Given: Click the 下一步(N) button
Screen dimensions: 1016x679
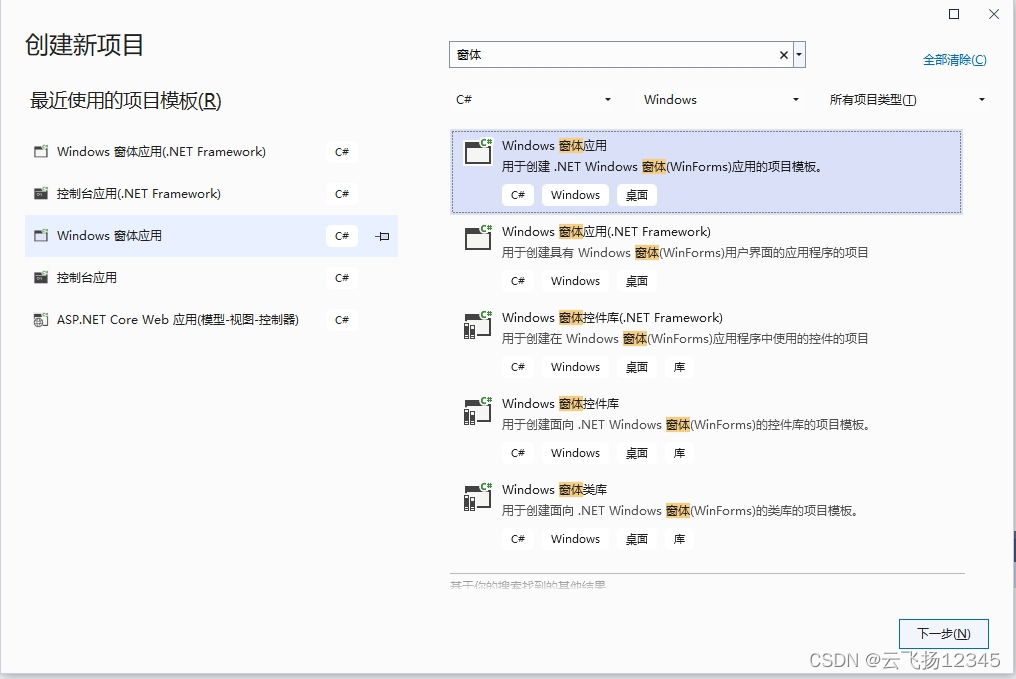Looking at the screenshot, I should click(943, 634).
